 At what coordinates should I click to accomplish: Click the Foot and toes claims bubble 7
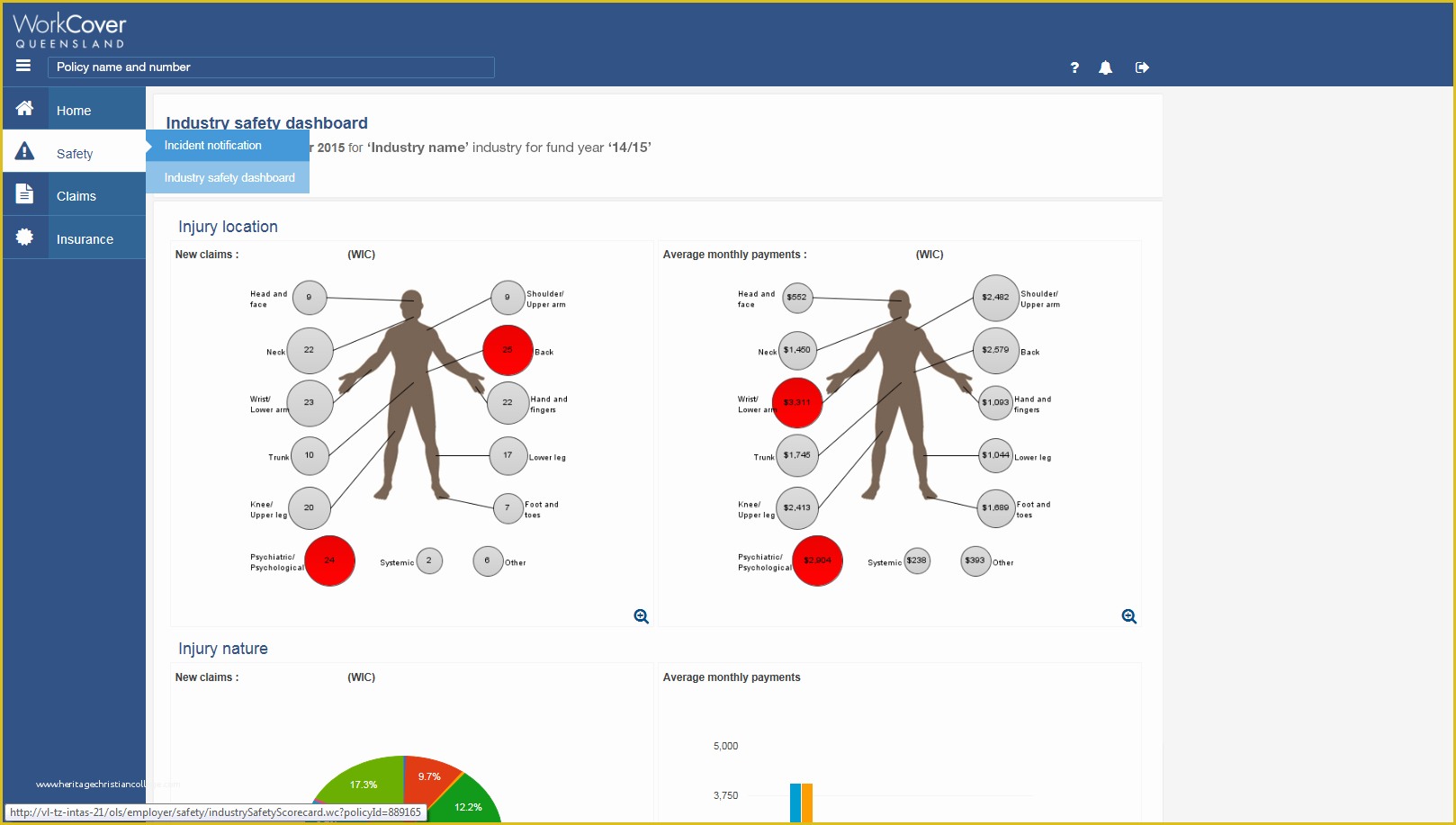point(508,507)
